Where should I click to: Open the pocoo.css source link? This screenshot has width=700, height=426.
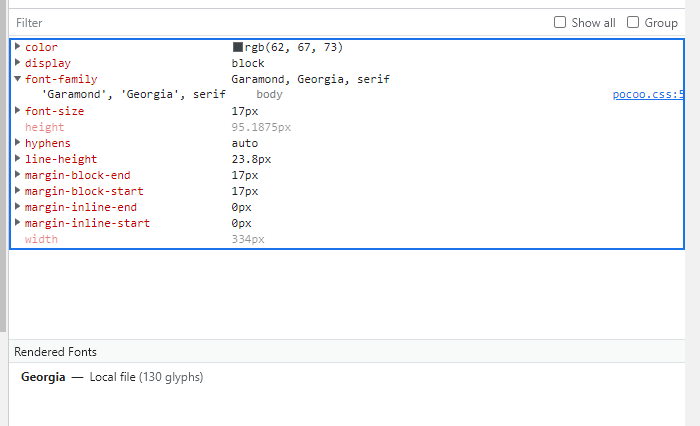tap(648, 95)
